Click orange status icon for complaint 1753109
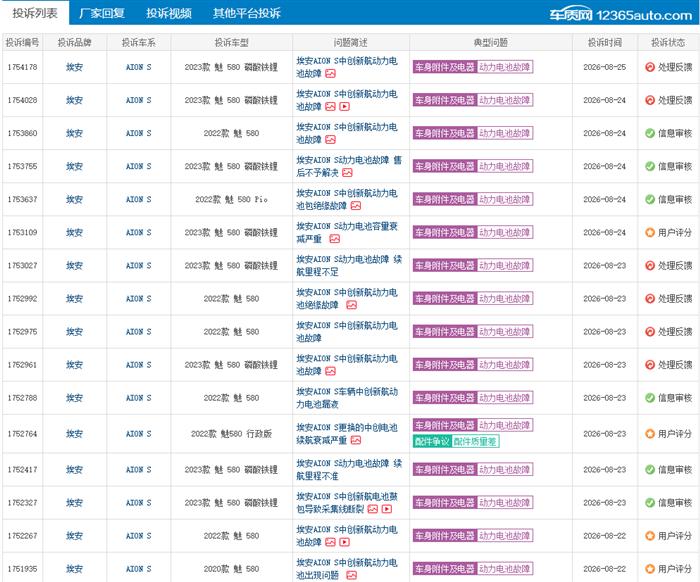This screenshot has width=700, height=582. tap(650, 233)
